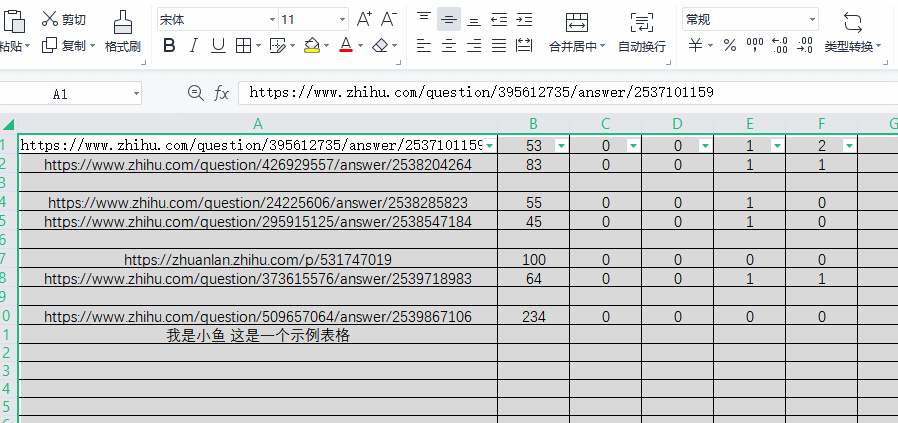This screenshot has width=898, height=423.
Task: Select the column E header
Action: (750, 124)
